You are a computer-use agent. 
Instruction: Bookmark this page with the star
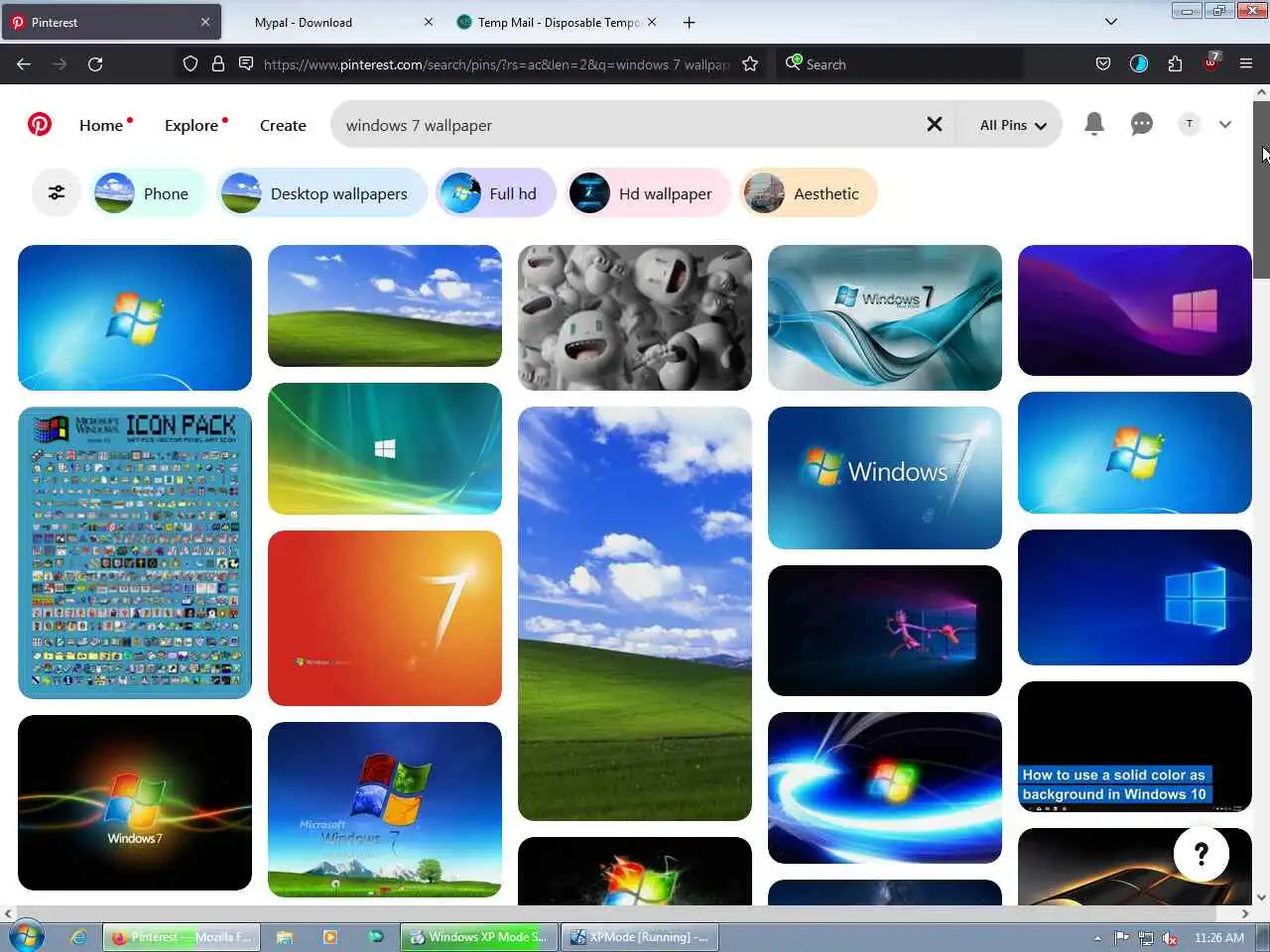pos(750,63)
